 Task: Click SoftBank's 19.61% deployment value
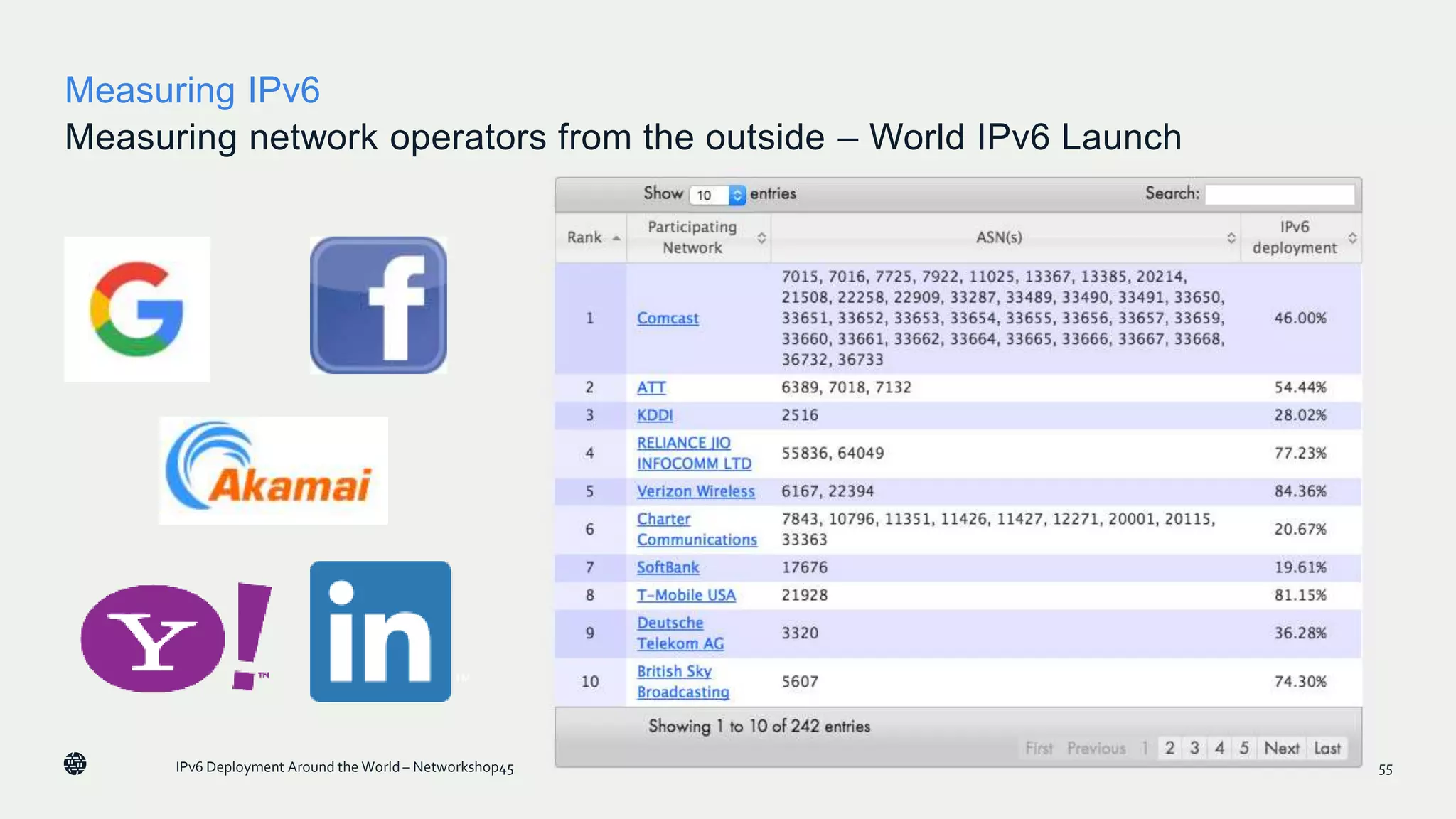[1300, 567]
